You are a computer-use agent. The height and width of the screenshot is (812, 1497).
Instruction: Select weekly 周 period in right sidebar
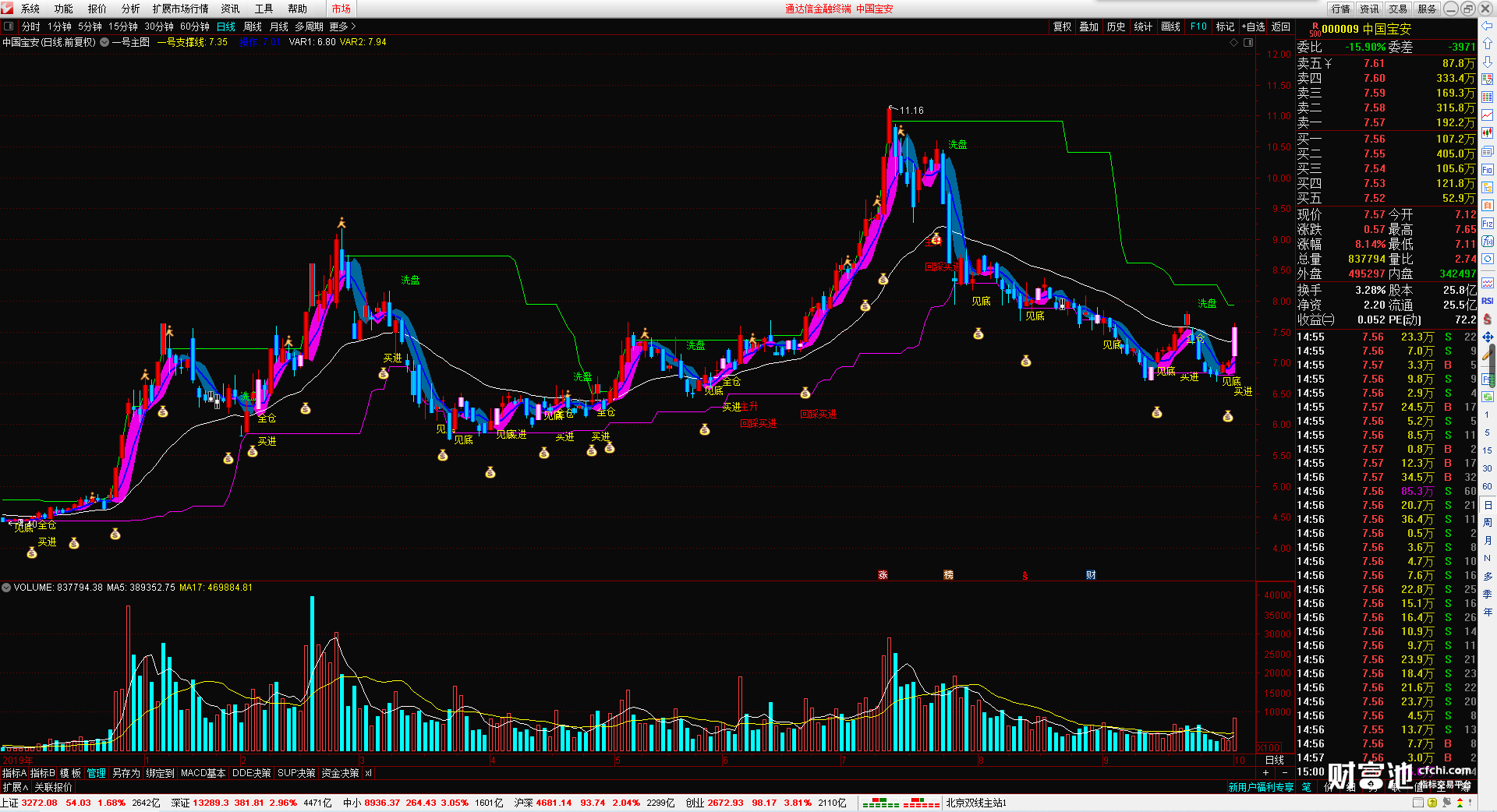coord(1488,523)
